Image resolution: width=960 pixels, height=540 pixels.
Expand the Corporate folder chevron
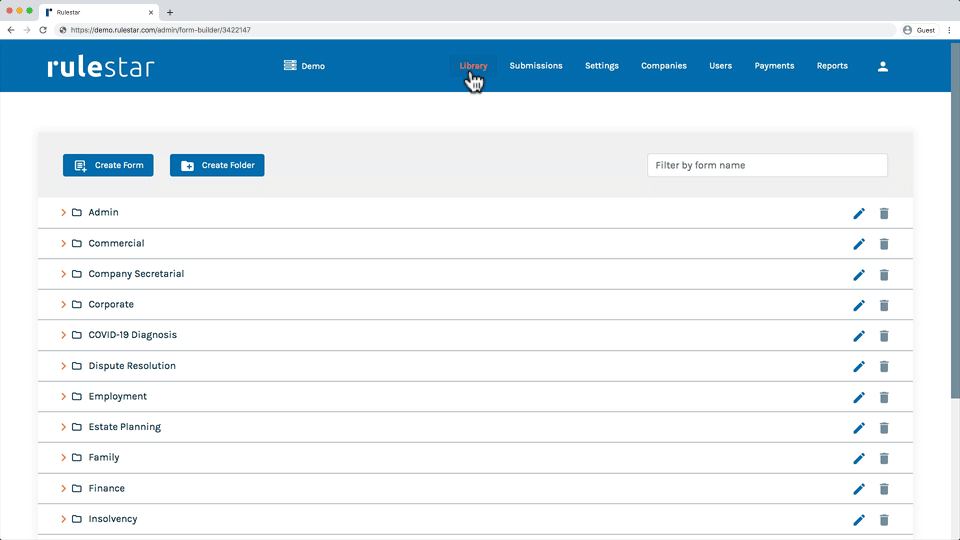tap(63, 304)
